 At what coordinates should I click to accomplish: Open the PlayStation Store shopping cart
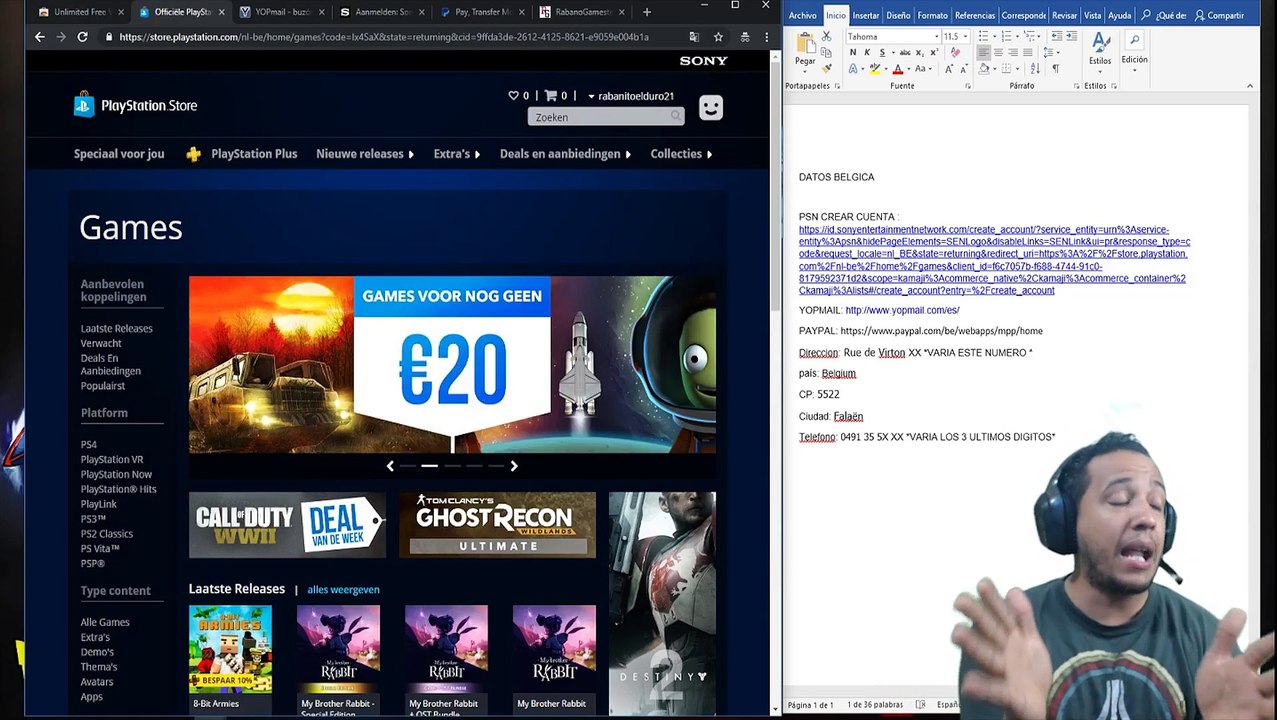click(550, 96)
